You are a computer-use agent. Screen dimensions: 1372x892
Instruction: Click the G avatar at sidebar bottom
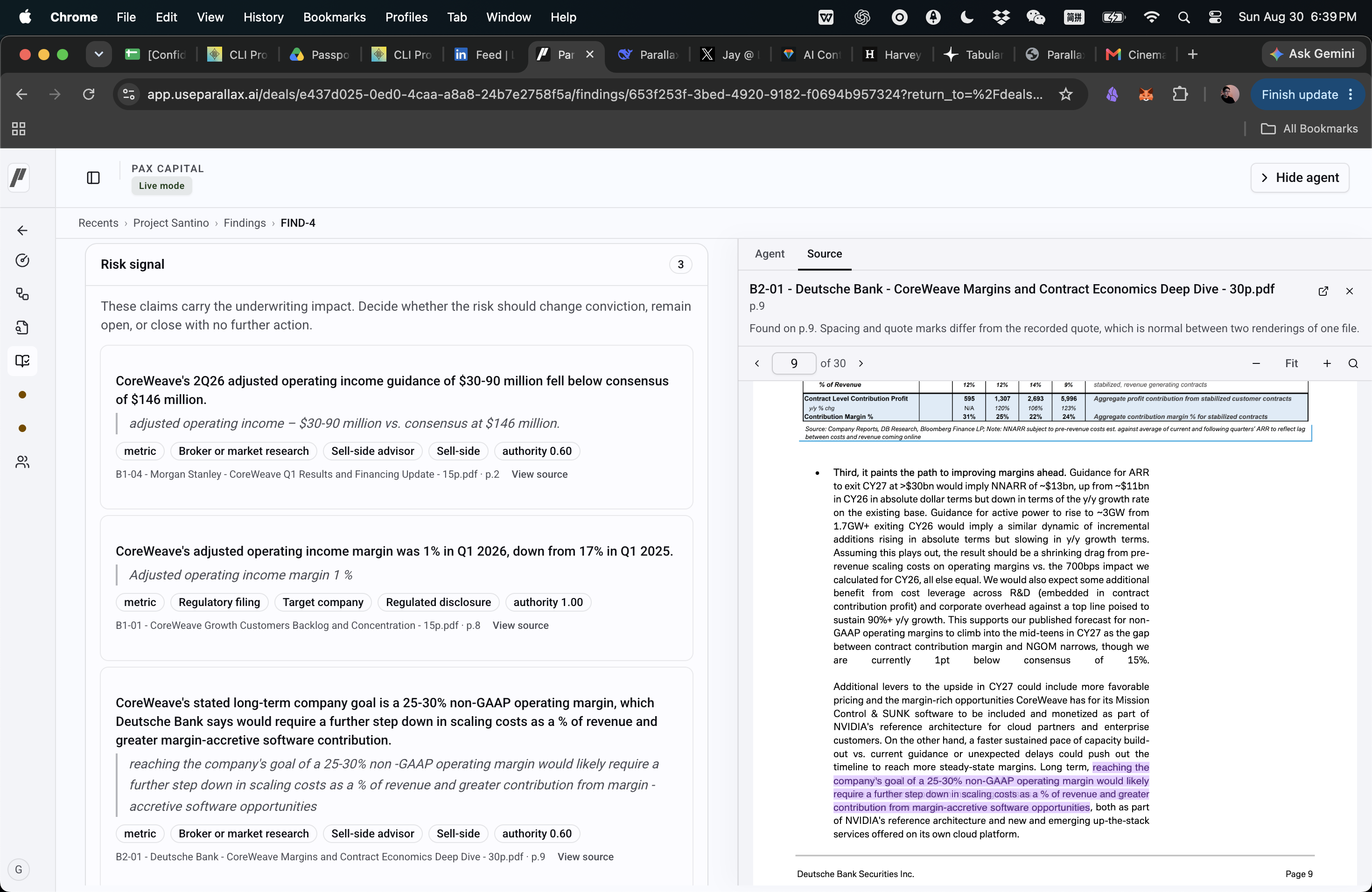(19, 869)
